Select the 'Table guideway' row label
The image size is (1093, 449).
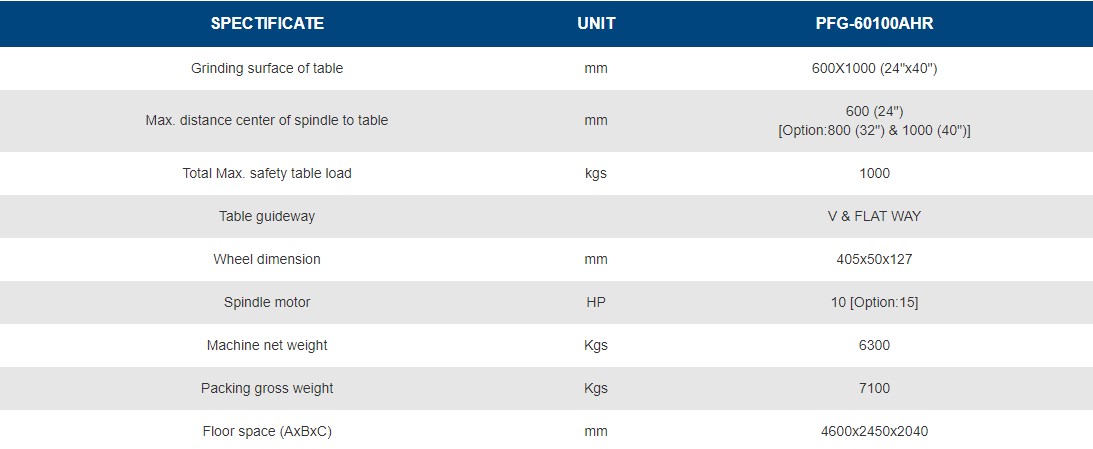(267, 216)
